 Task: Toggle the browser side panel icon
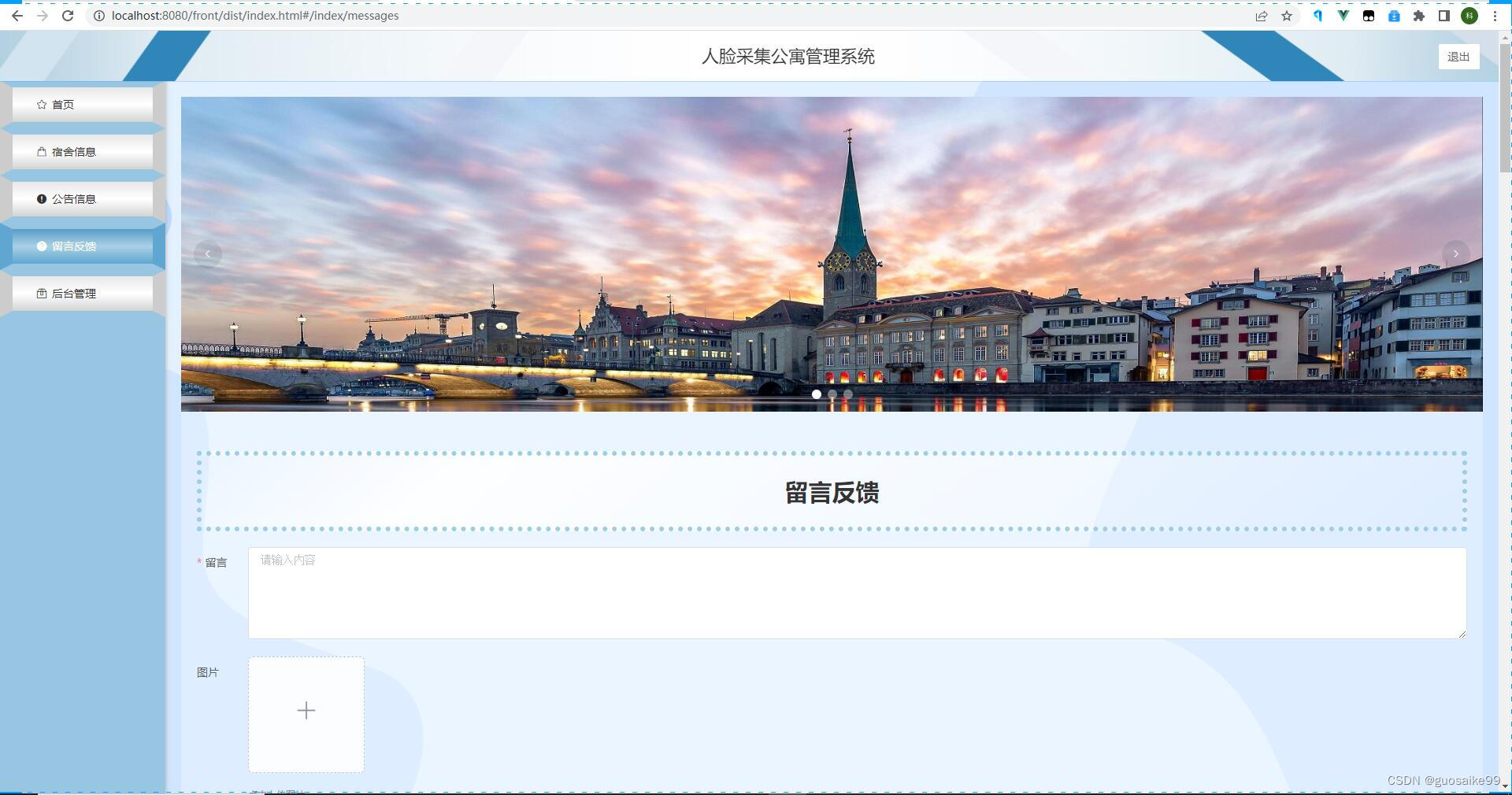point(1444,16)
